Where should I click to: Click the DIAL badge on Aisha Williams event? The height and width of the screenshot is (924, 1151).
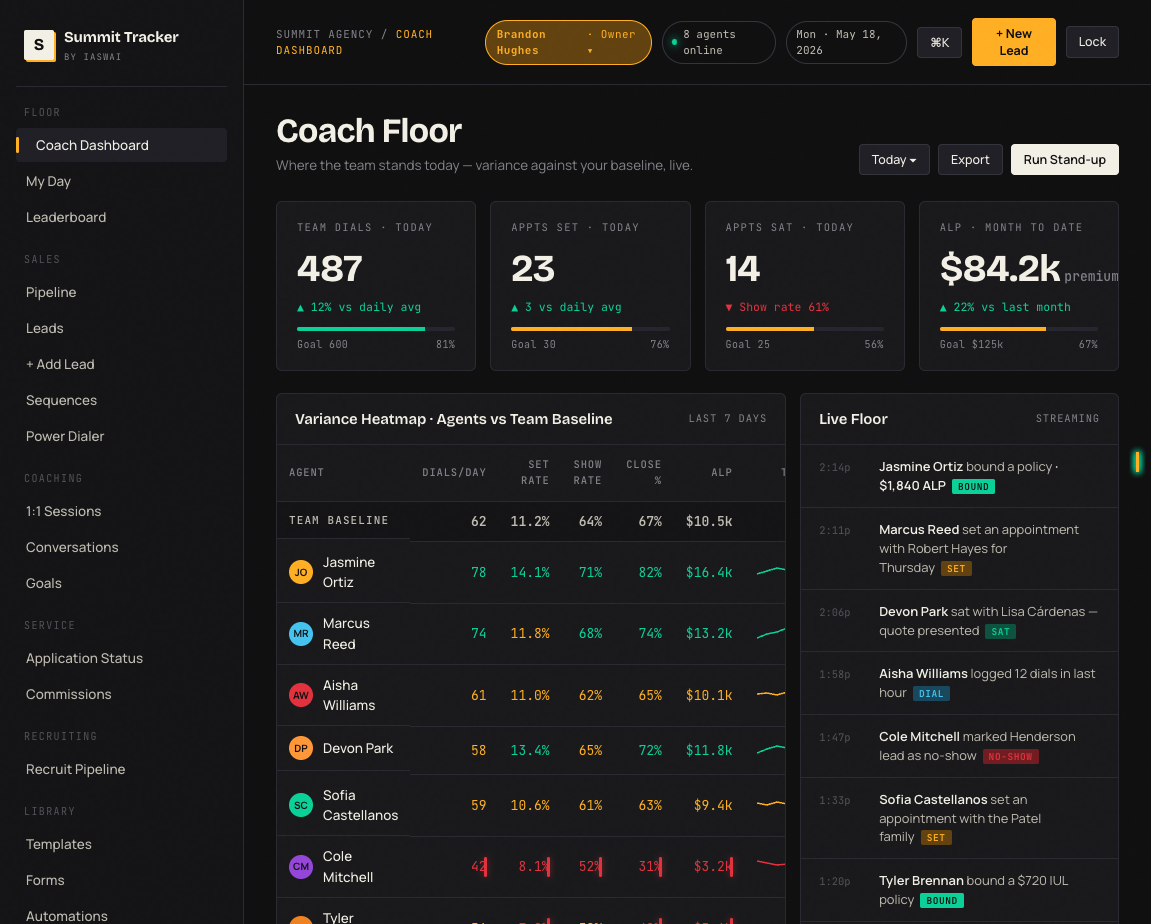(x=931, y=694)
